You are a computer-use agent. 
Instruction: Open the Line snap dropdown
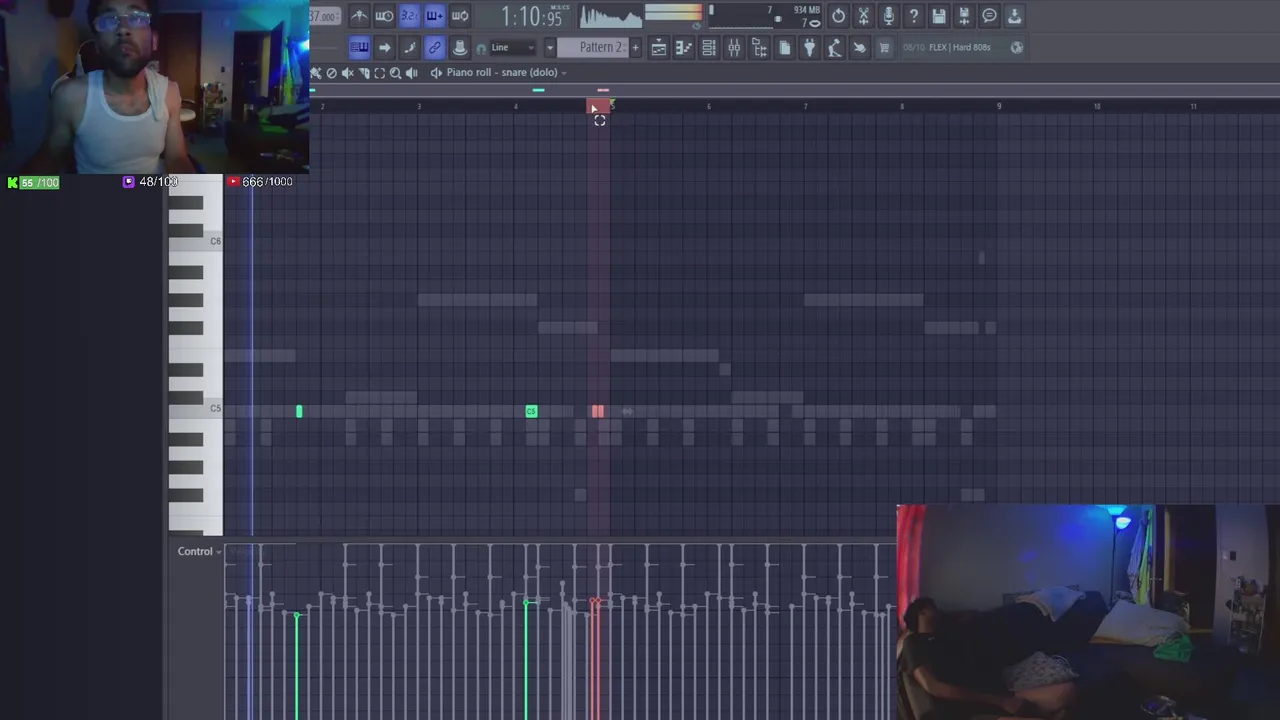point(512,47)
